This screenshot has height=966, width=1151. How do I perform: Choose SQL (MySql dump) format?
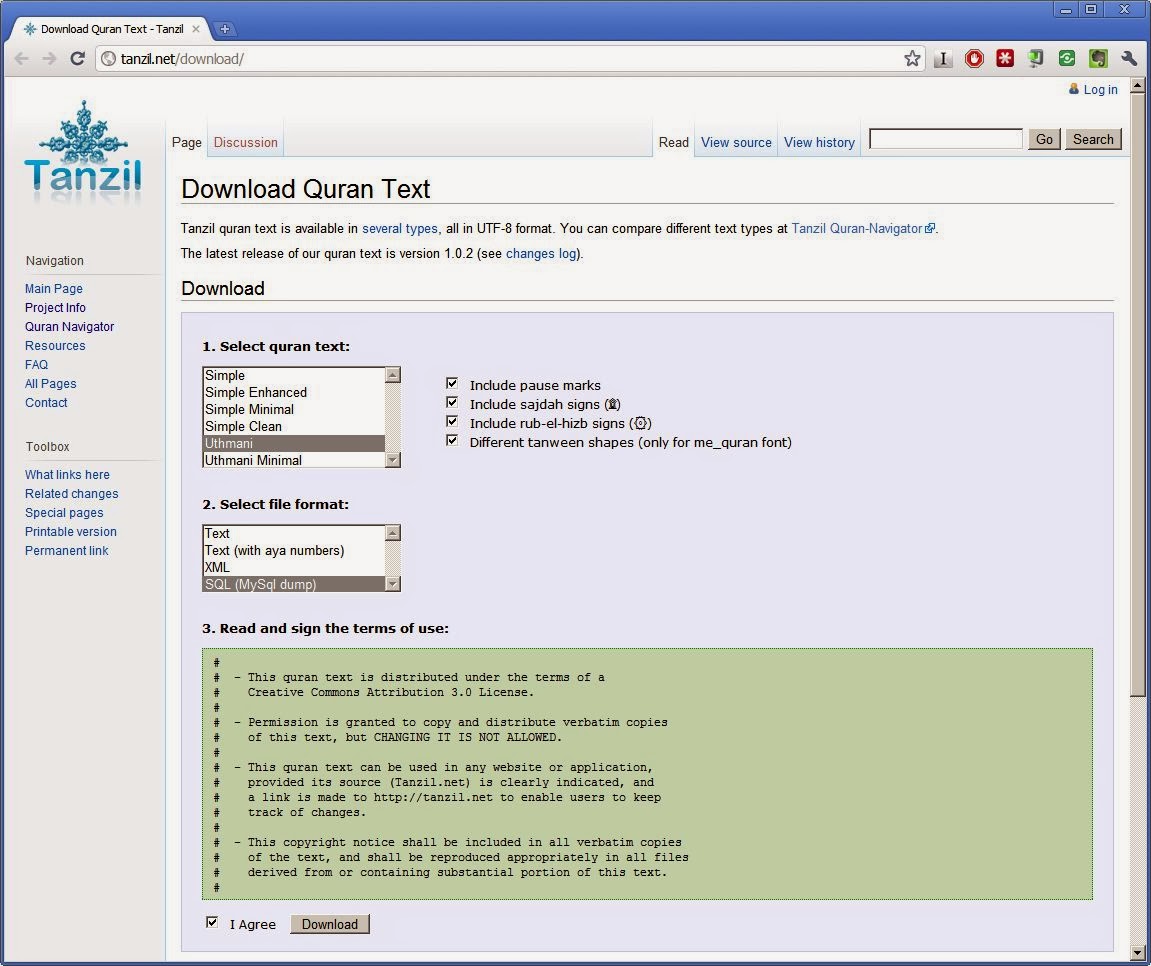(294, 584)
